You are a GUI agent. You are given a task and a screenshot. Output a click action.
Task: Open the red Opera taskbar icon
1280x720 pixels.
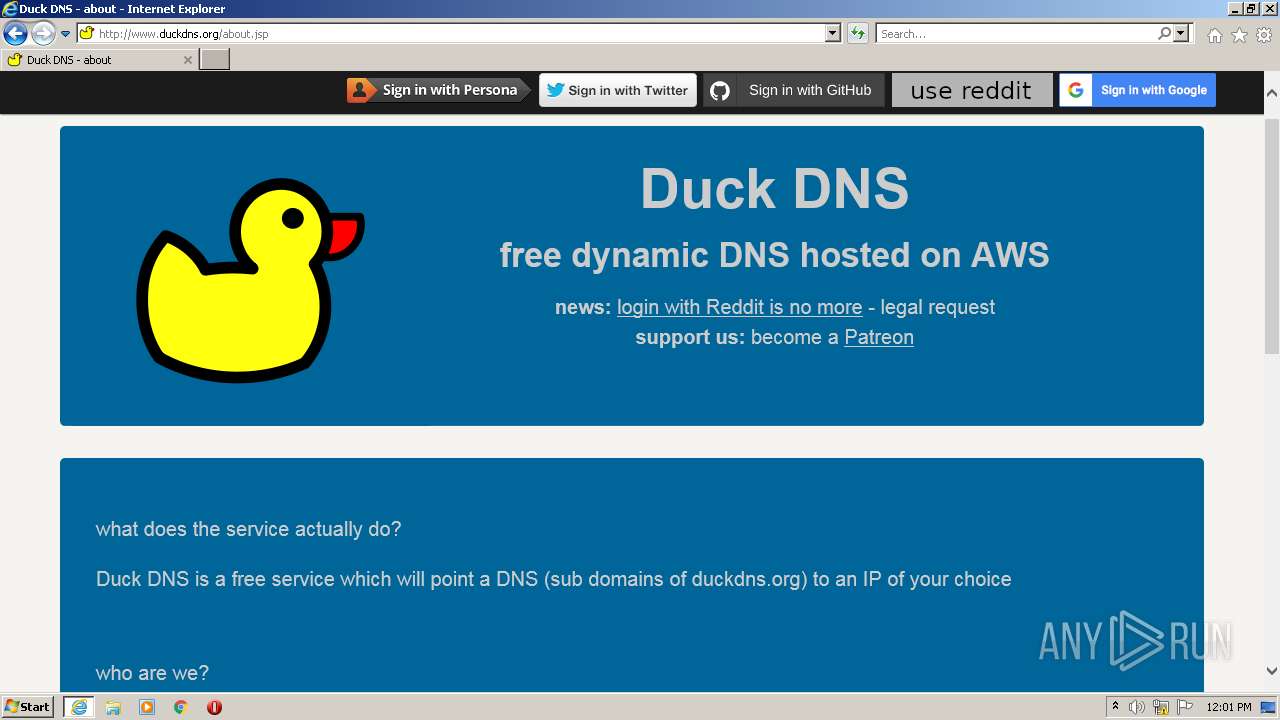[214, 707]
